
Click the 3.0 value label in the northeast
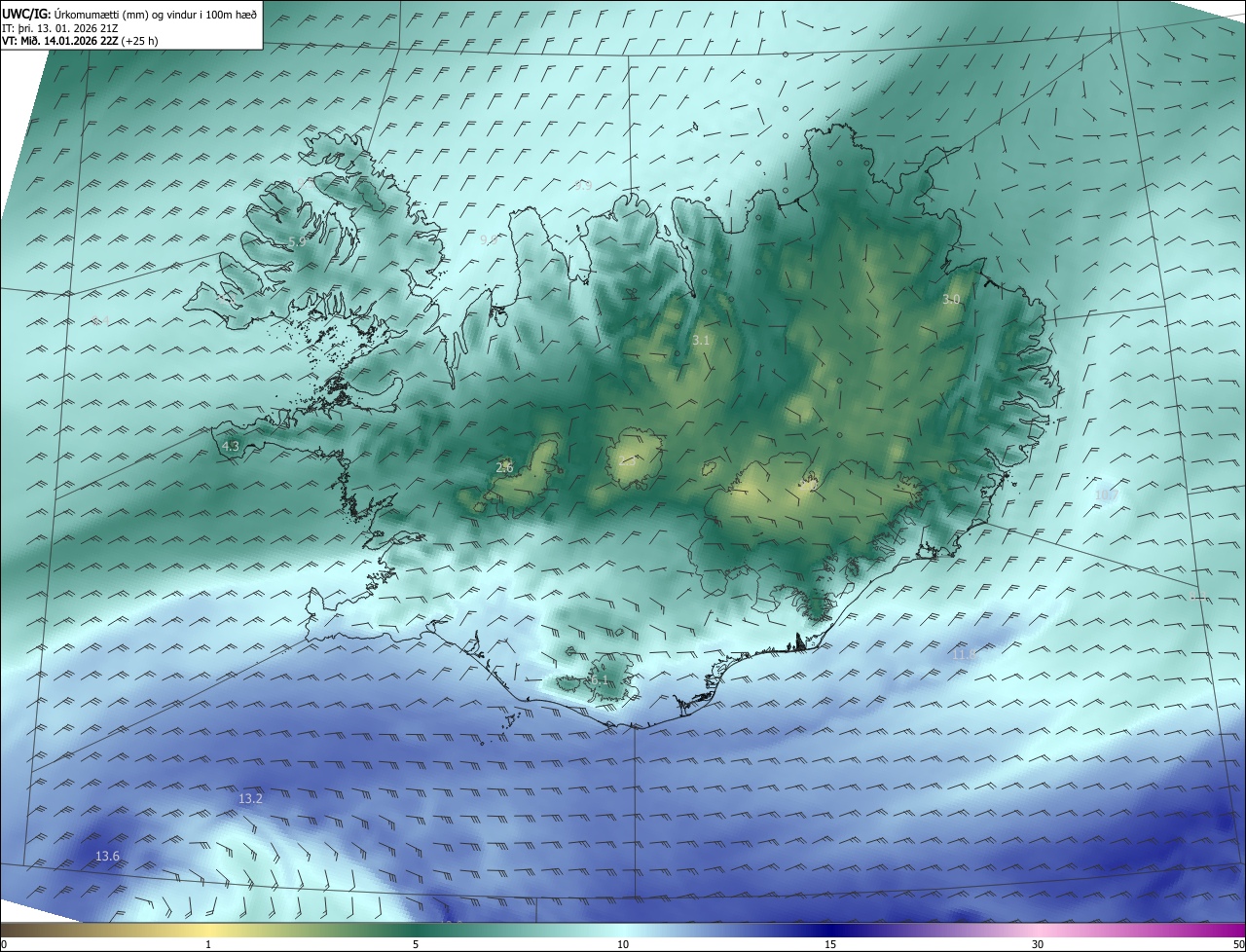951,300
